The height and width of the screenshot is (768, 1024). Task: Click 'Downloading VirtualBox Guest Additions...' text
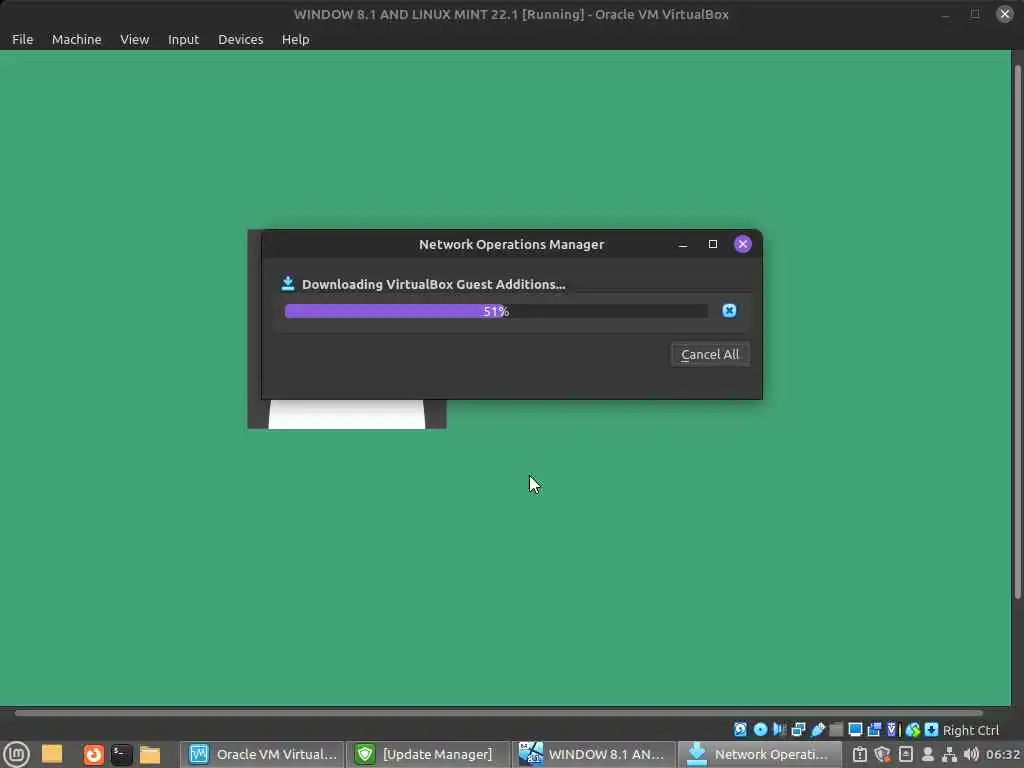434,284
